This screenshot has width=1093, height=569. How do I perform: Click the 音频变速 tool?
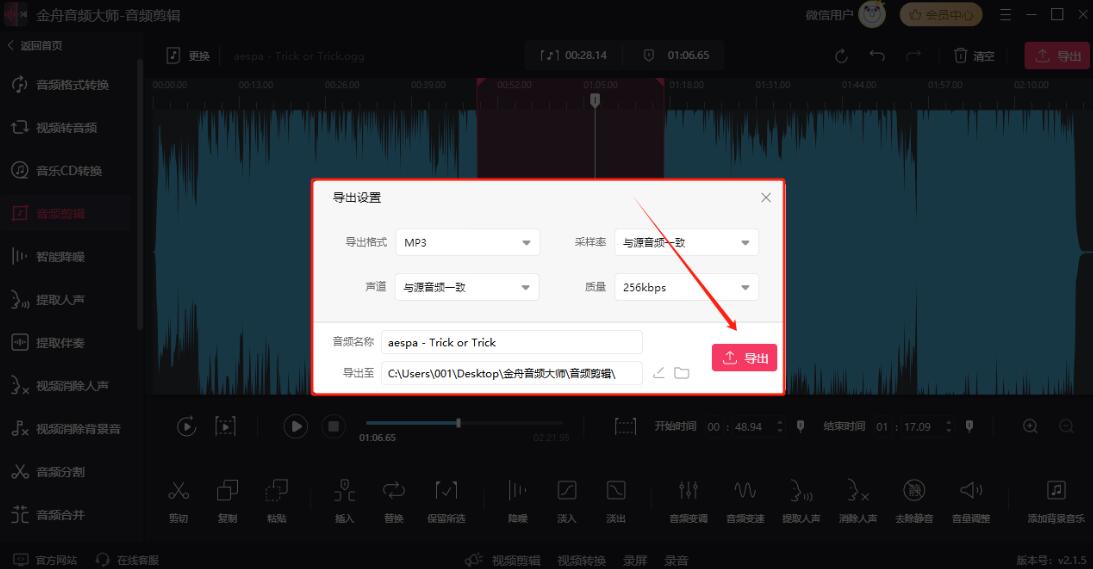click(x=745, y=501)
